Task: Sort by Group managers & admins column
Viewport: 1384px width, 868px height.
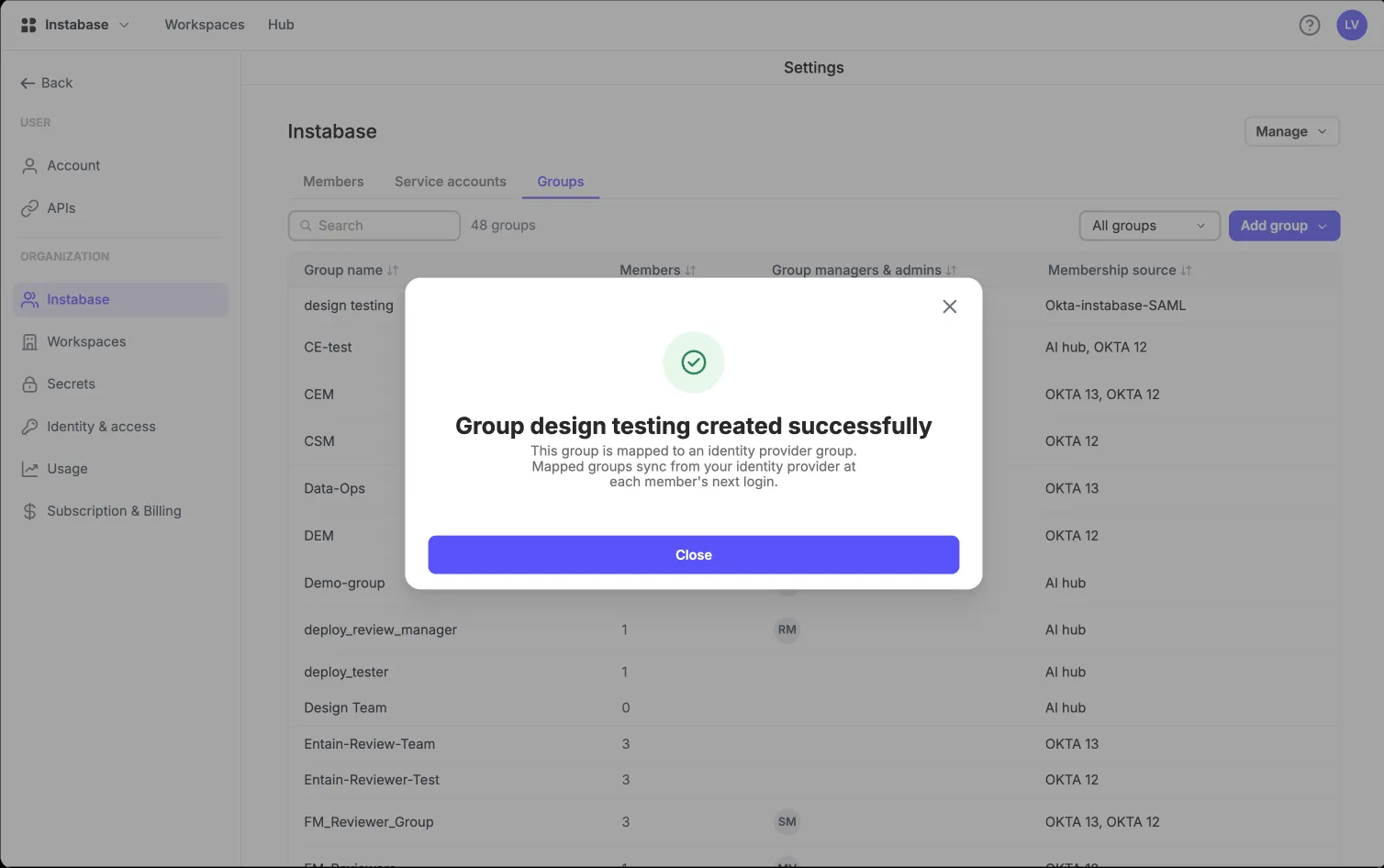Action: pyautogui.click(x=864, y=270)
